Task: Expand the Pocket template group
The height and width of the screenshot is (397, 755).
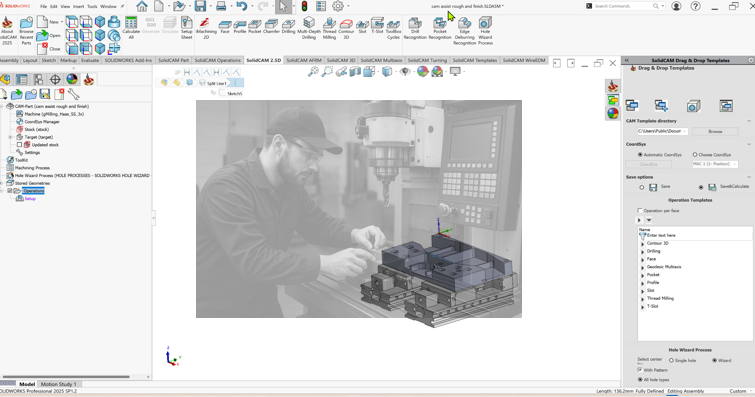Action: tap(642, 275)
